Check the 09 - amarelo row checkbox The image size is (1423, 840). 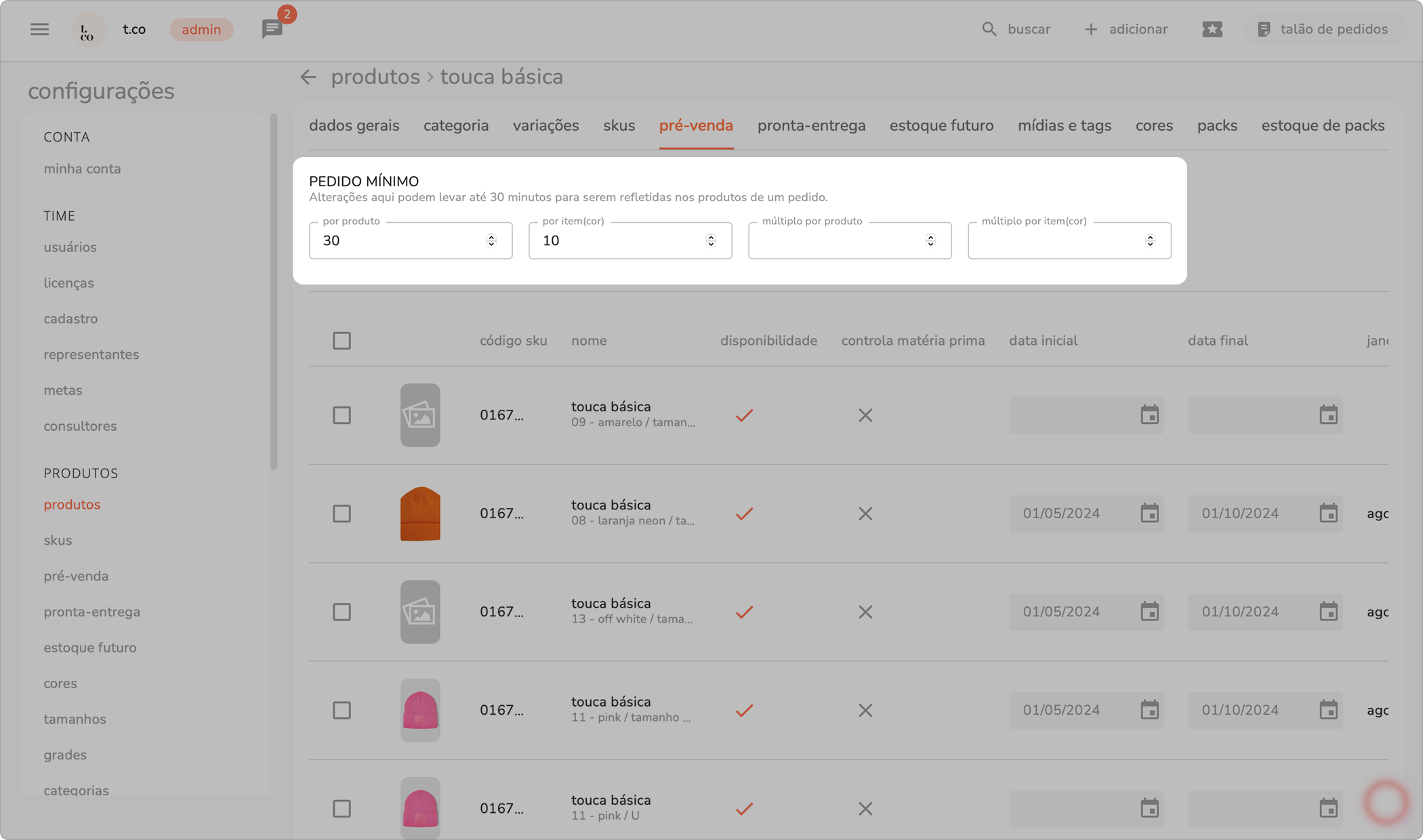tap(342, 415)
